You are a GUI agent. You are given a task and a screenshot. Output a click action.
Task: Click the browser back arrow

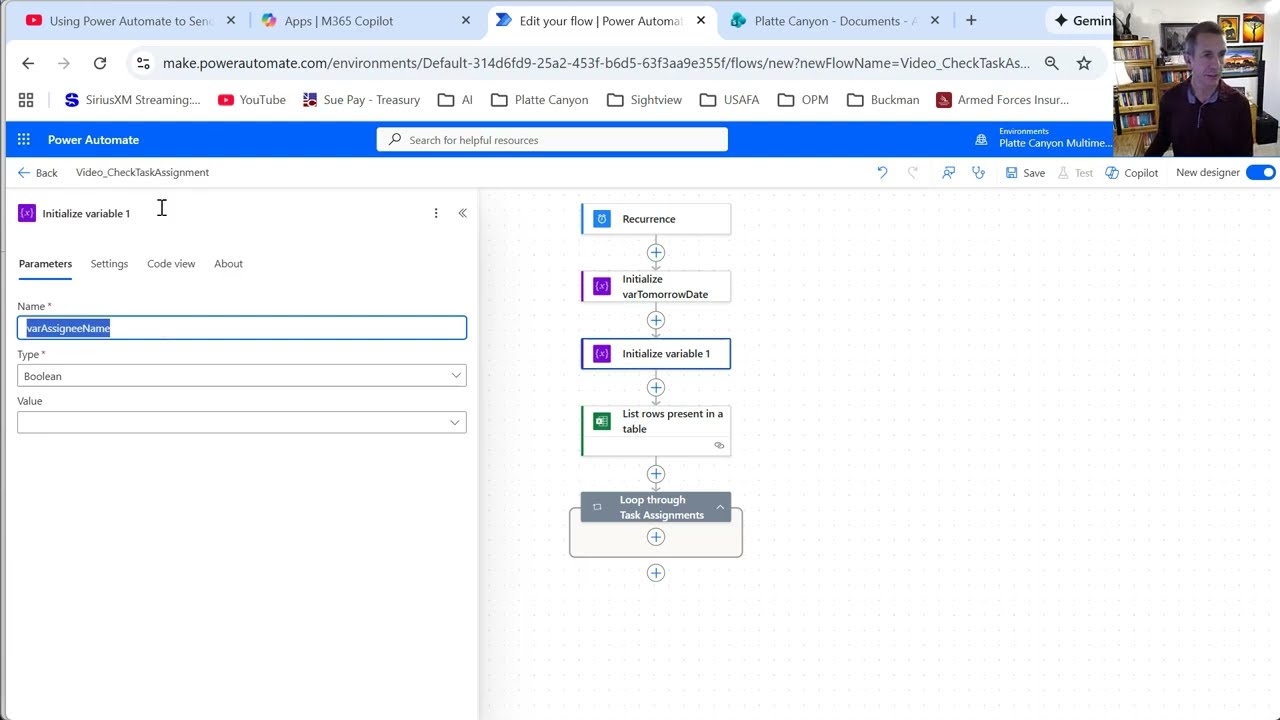(28, 63)
